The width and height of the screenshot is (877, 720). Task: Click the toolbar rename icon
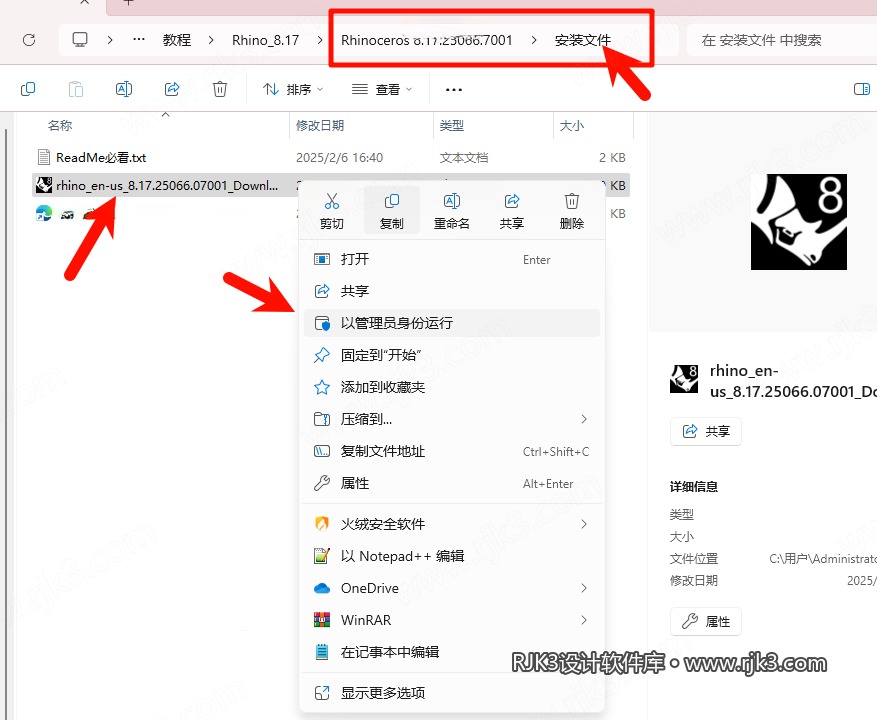point(124,89)
